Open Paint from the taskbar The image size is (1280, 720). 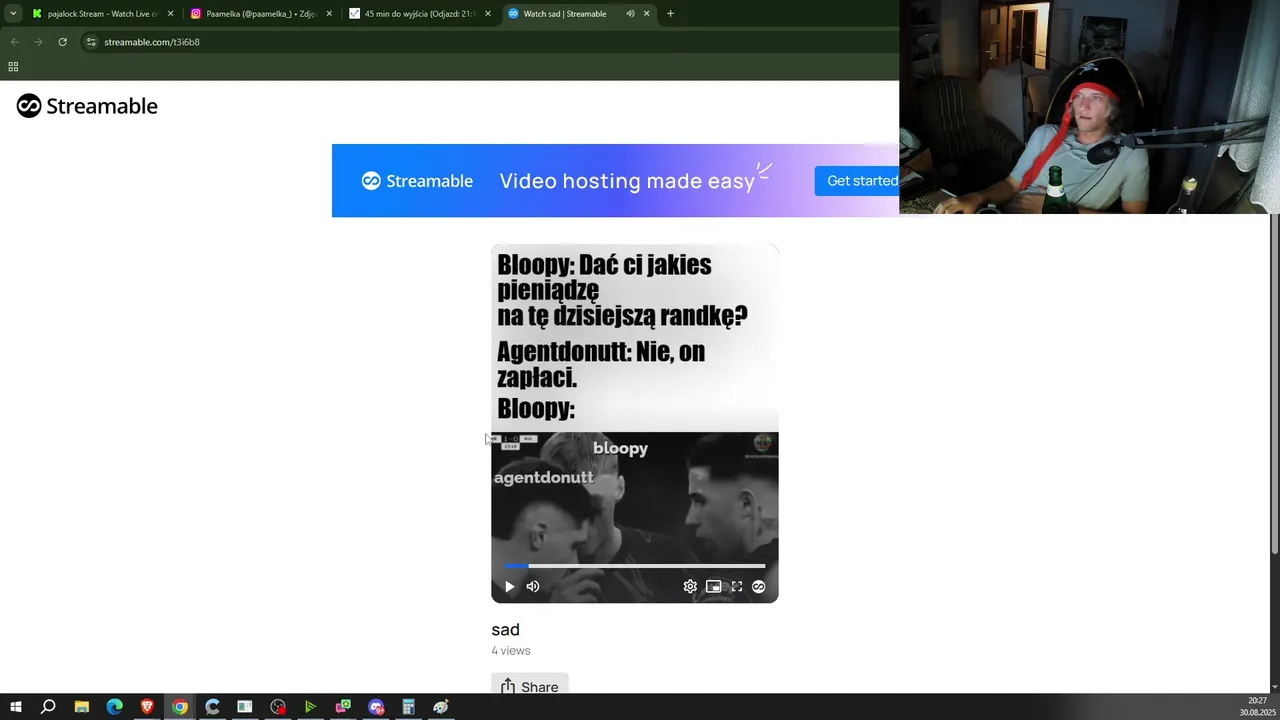tap(441, 707)
